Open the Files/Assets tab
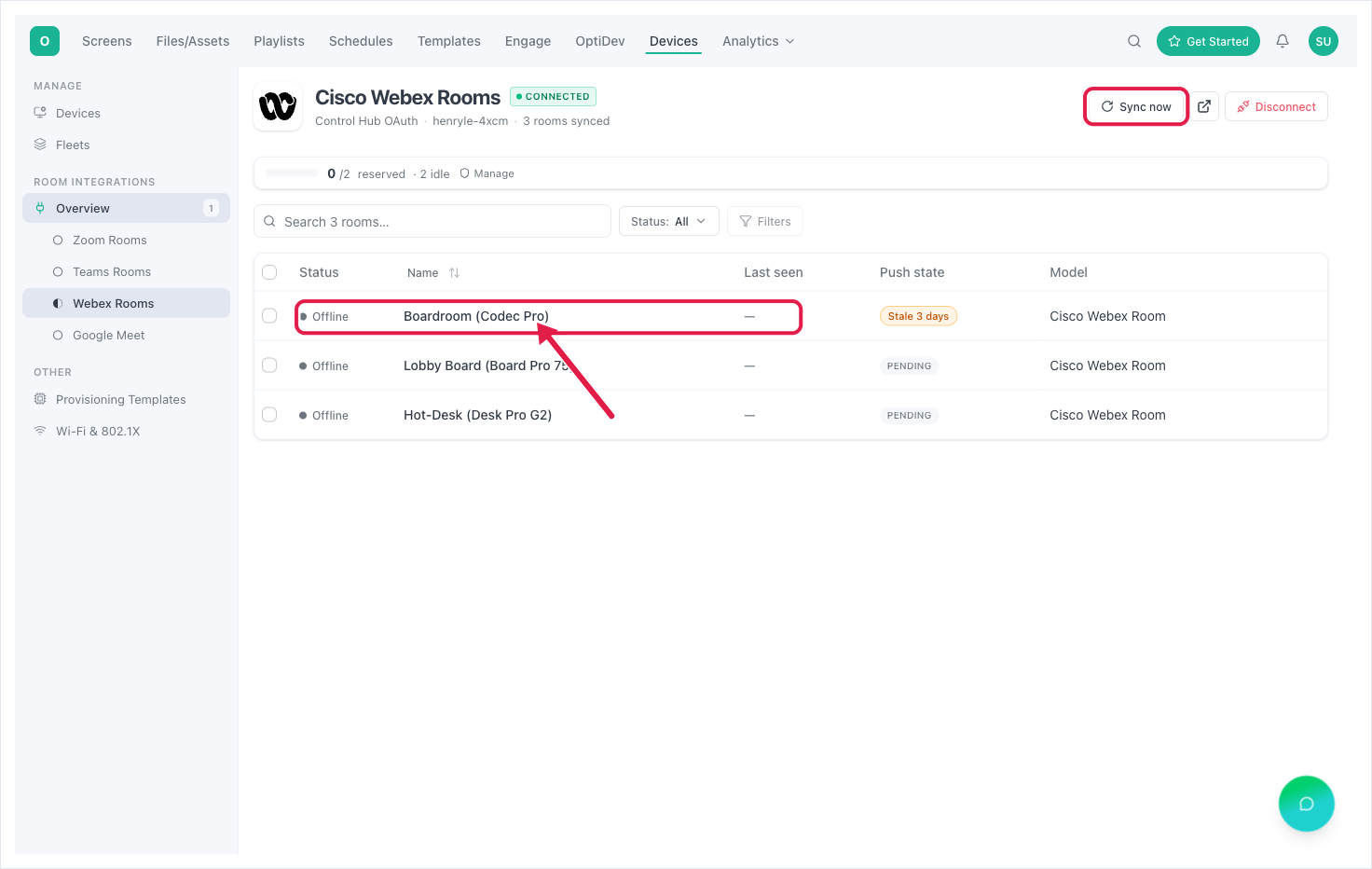The height and width of the screenshot is (869, 1372). tap(193, 41)
